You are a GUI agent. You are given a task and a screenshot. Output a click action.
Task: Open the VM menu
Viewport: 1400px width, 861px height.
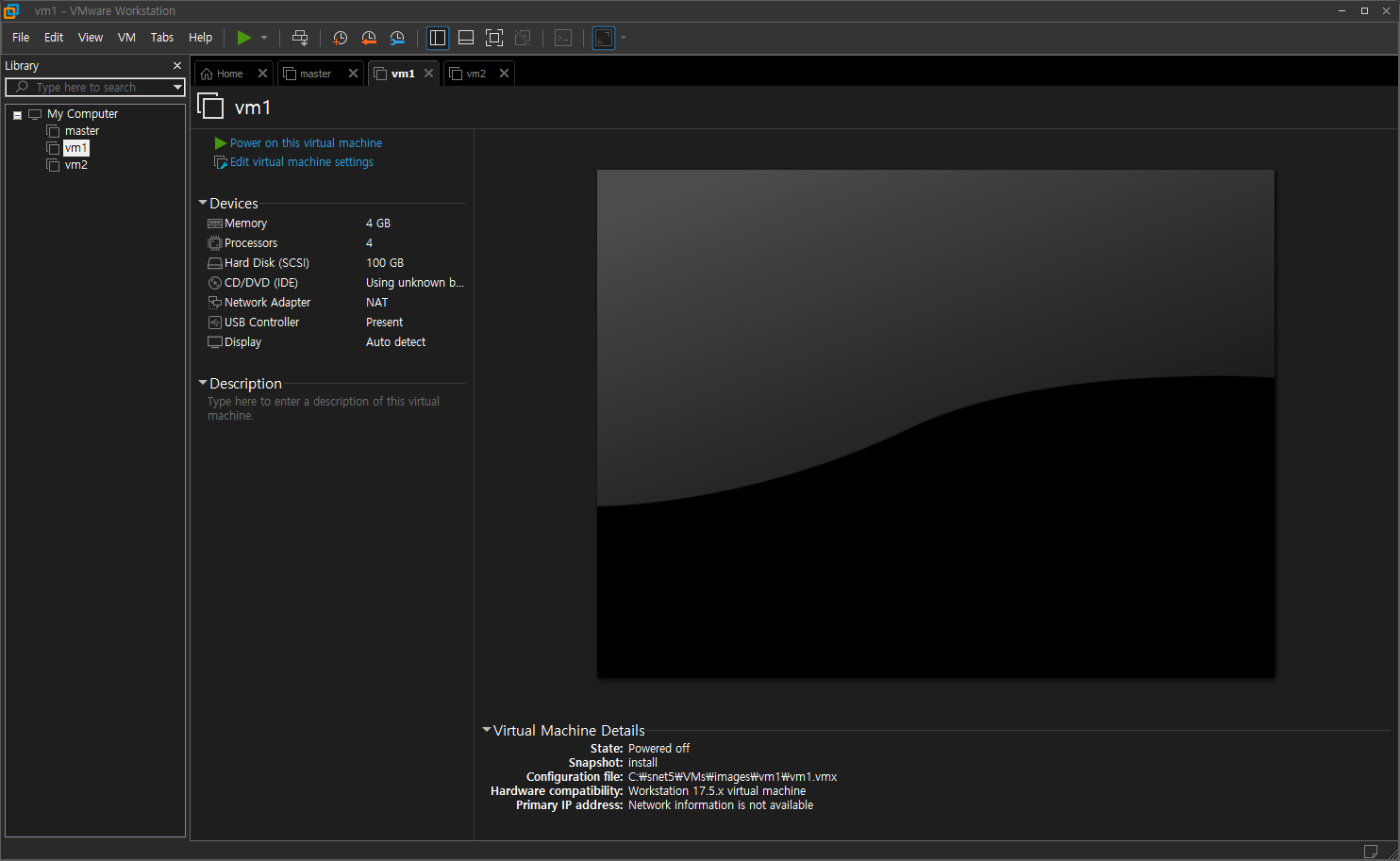click(126, 38)
